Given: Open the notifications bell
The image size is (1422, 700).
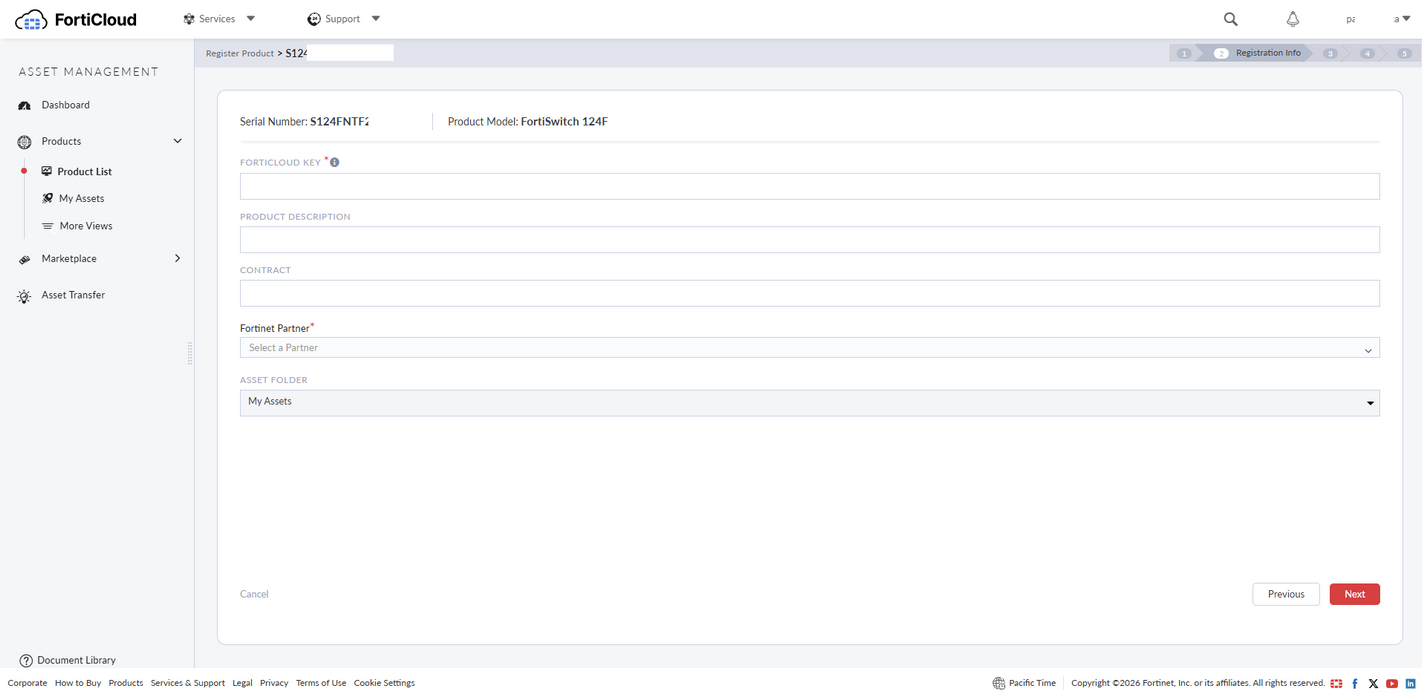Looking at the screenshot, I should pos(1292,19).
